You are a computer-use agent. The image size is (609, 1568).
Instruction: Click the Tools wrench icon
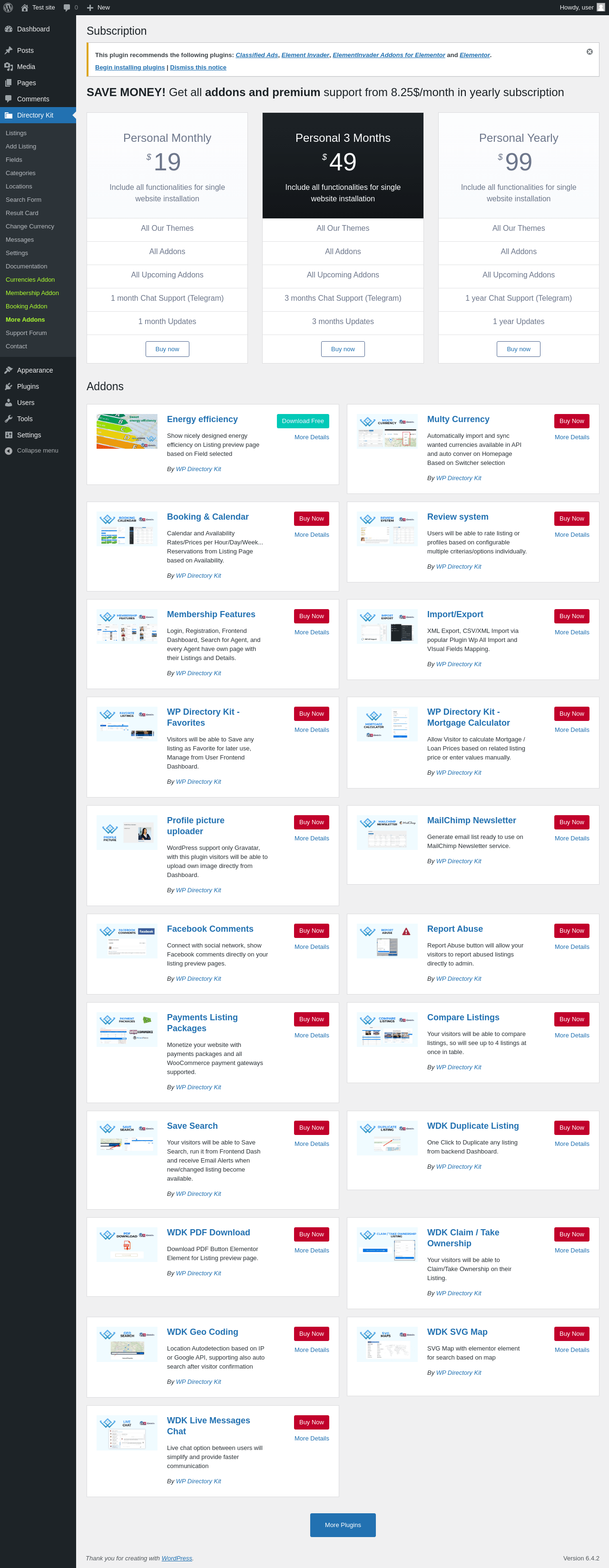click(9, 418)
